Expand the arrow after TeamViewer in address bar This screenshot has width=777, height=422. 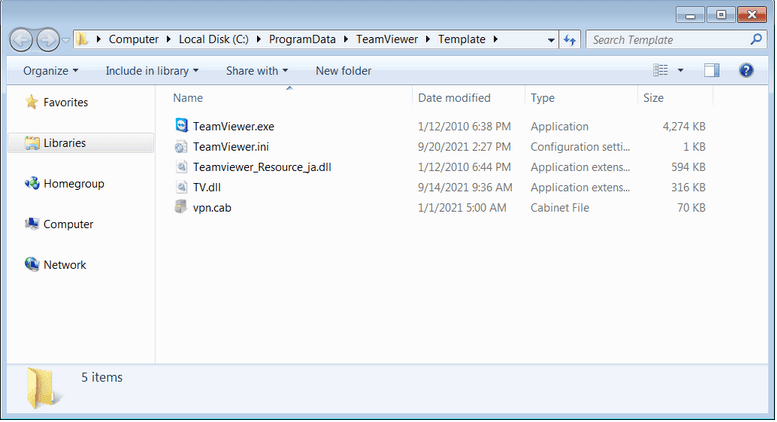pos(428,39)
